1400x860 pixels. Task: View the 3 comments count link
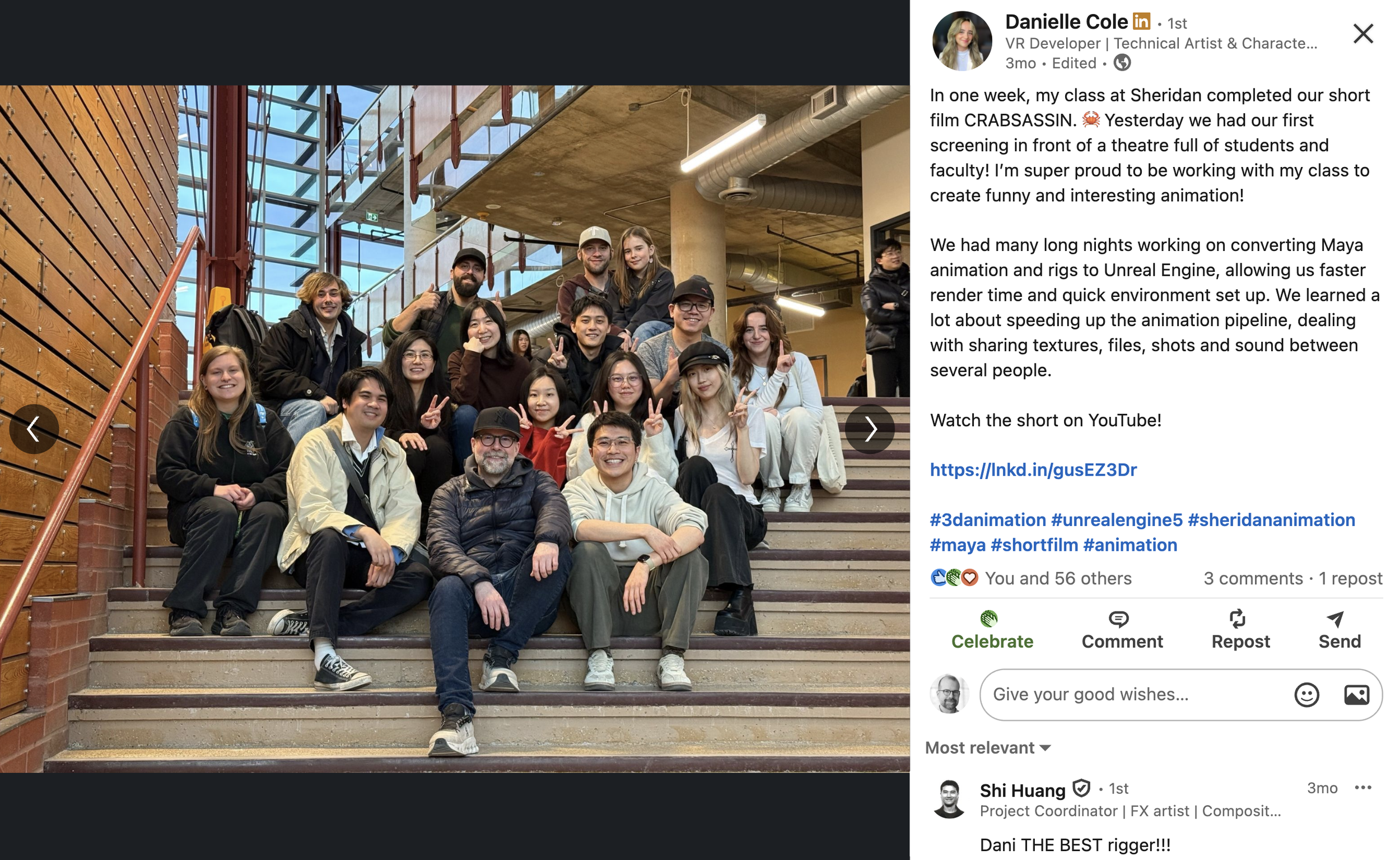pyautogui.click(x=1253, y=578)
